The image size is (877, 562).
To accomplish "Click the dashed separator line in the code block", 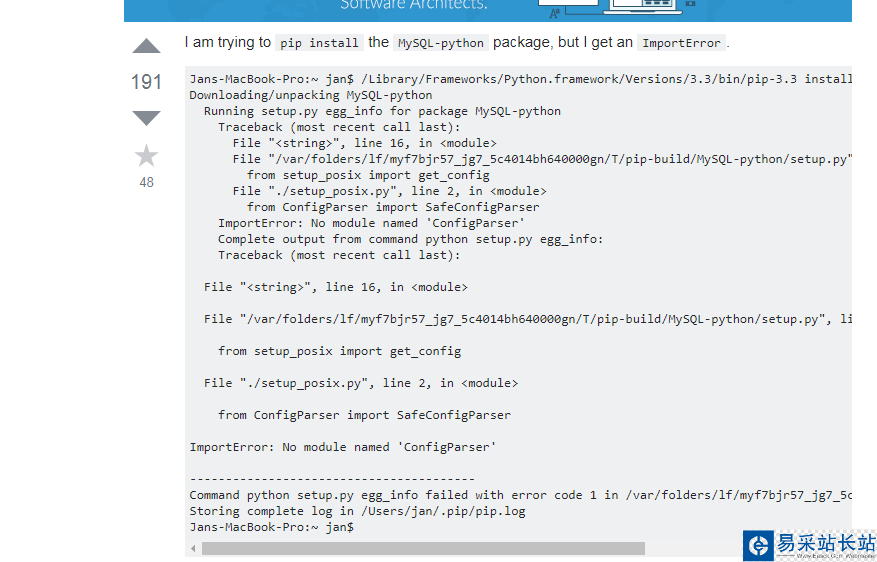I will point(332,479).
